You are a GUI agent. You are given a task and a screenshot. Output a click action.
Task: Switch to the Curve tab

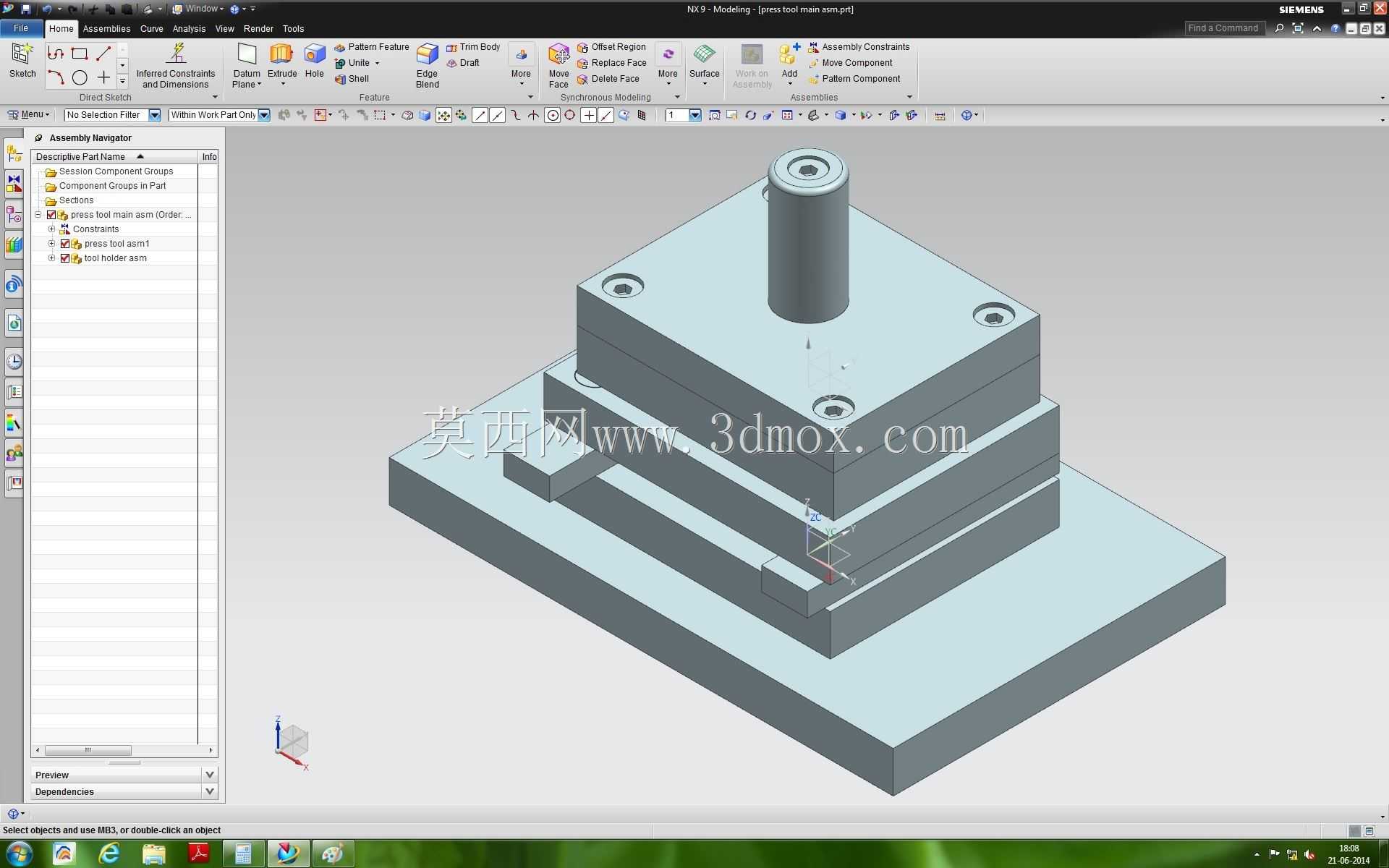pos(151,29)
